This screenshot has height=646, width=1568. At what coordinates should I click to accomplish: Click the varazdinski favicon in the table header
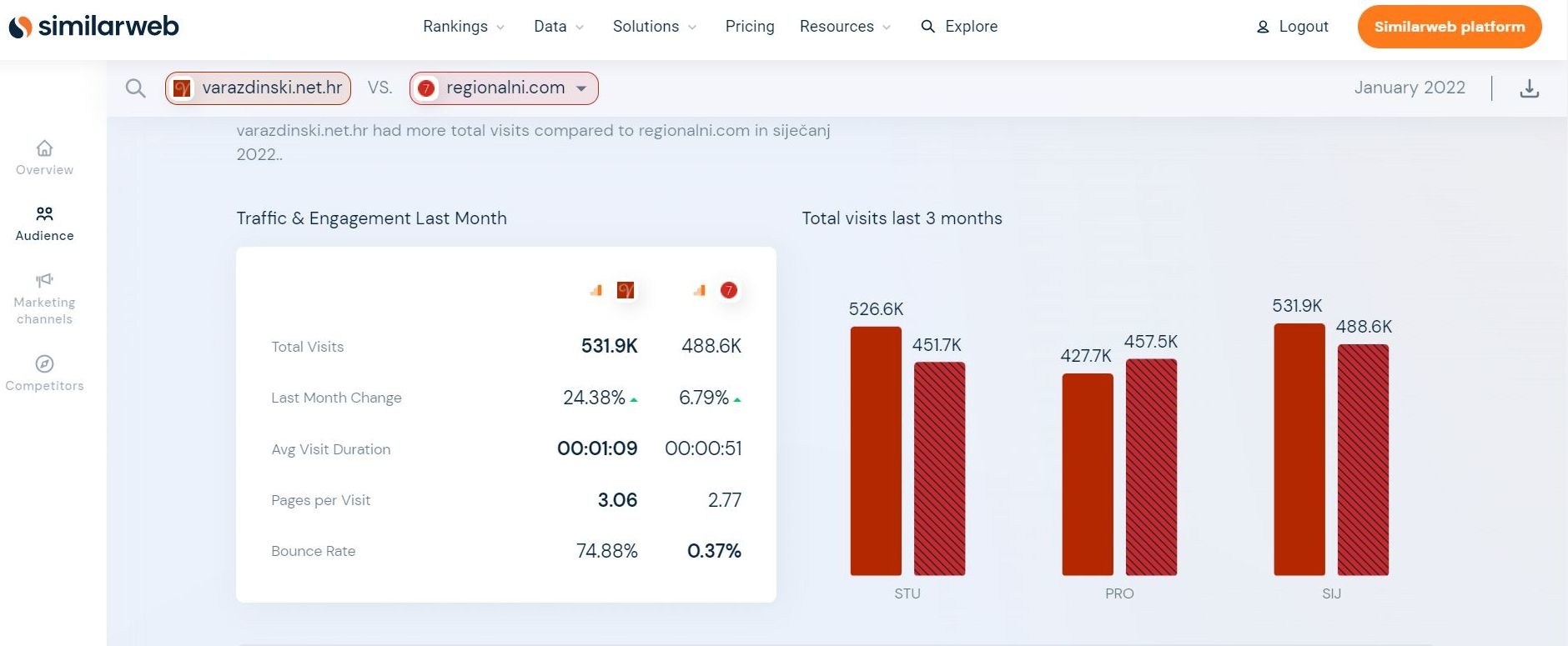(x=626, y=290)
